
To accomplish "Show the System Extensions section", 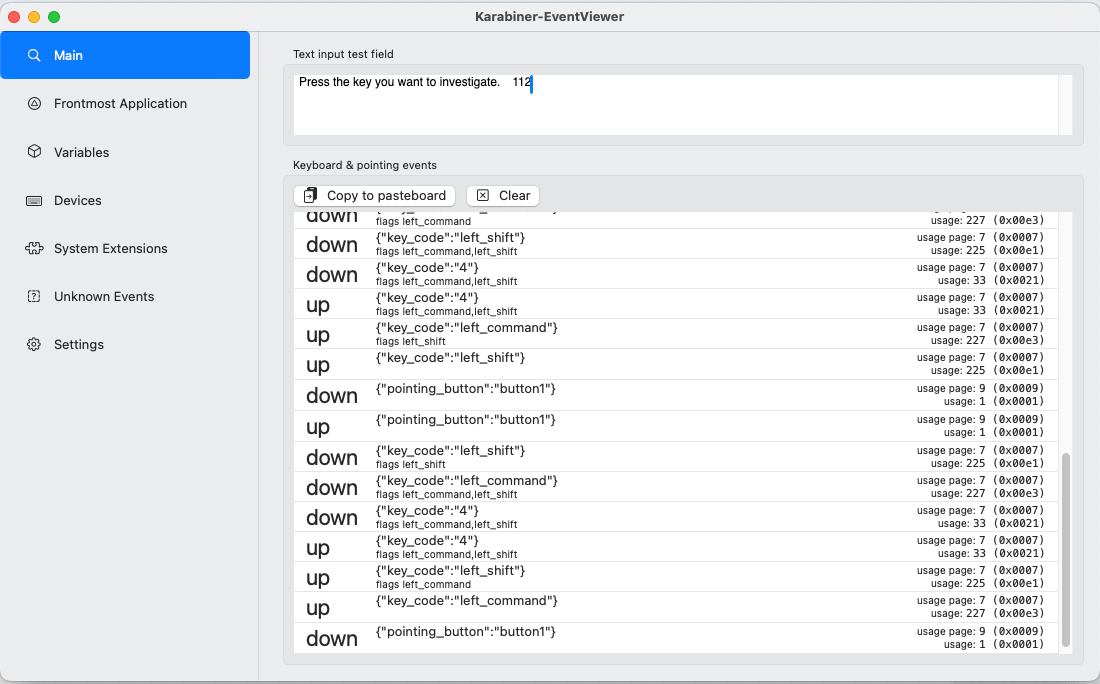I will pyautogui.click(x=125, y=248).
